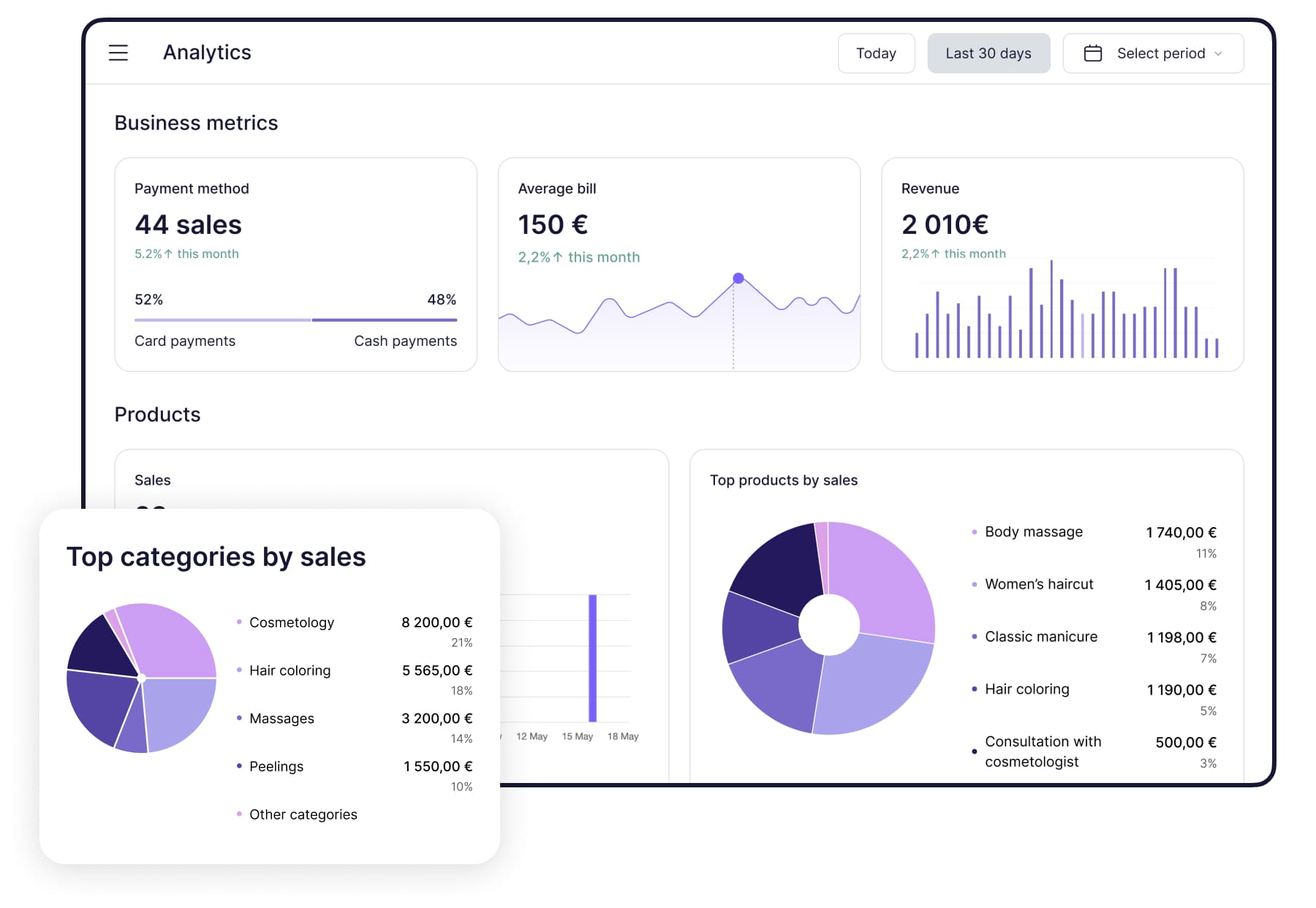The height and width of the screenshot is (908, 1316).
Task: Select the Massages category legend item
Action: pyautogui.click(x=281, y=719)
